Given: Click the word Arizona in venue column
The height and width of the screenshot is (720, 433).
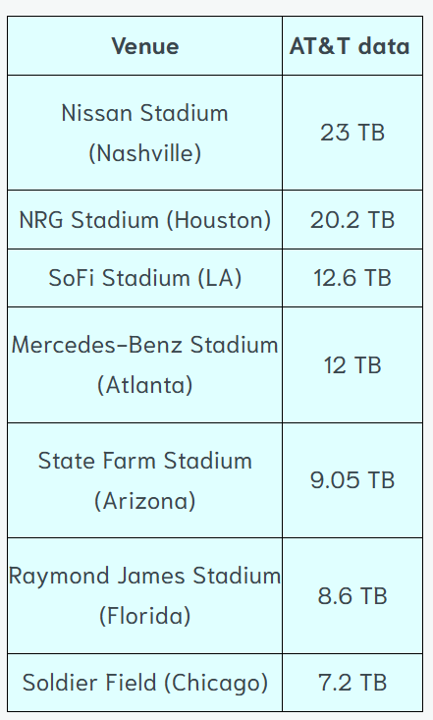Looking at the screenshot, I should (145, 501).
